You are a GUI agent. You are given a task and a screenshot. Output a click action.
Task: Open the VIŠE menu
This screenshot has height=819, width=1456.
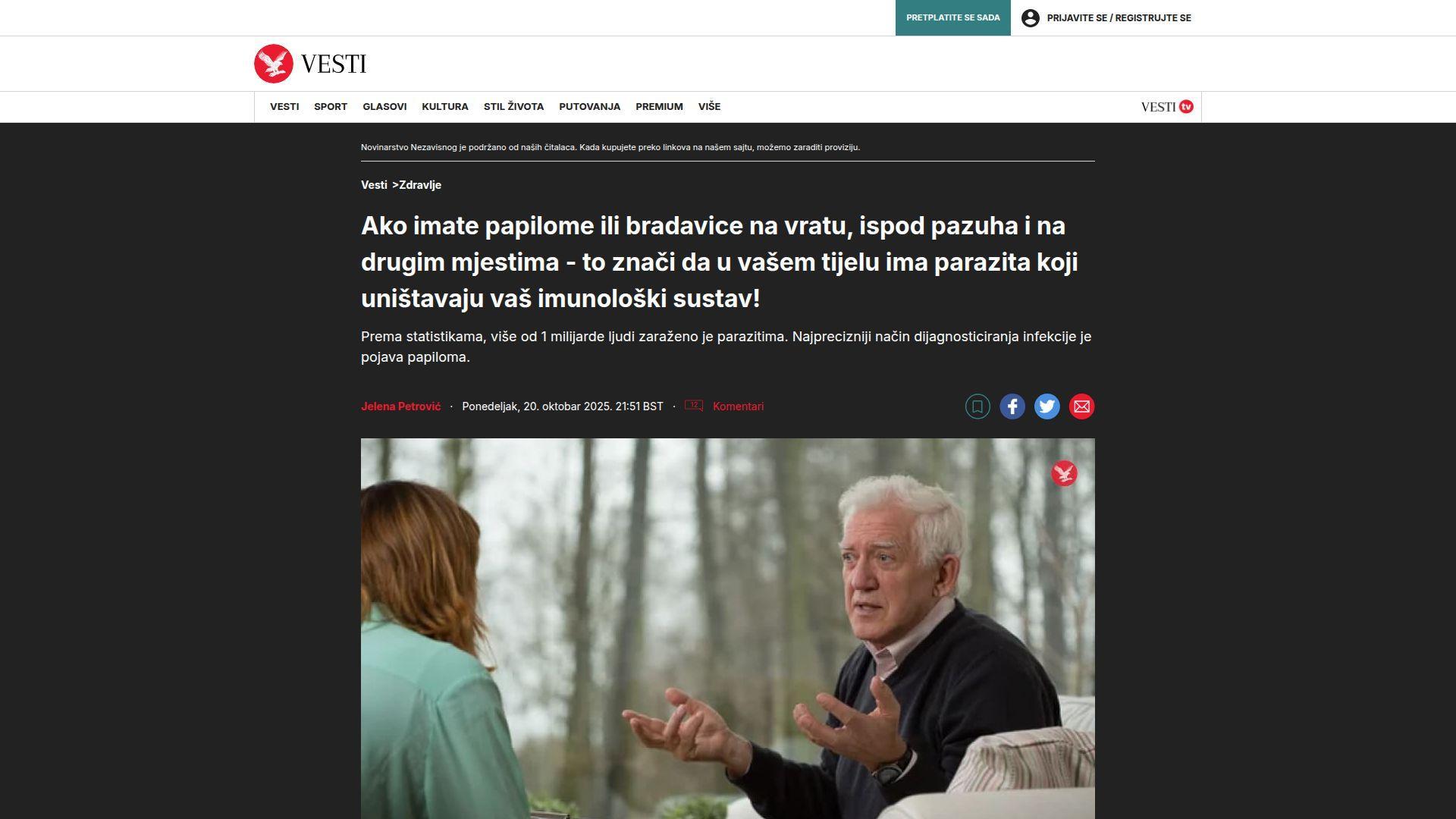(x=709, y=107)
